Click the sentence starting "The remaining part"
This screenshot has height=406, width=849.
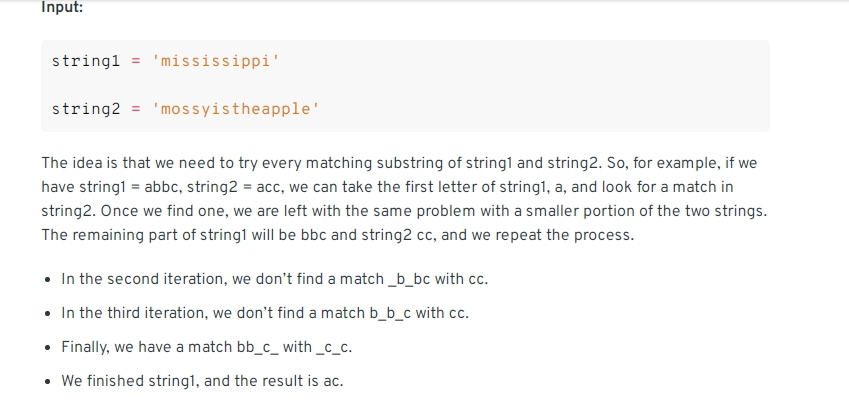tap(337, 235)
